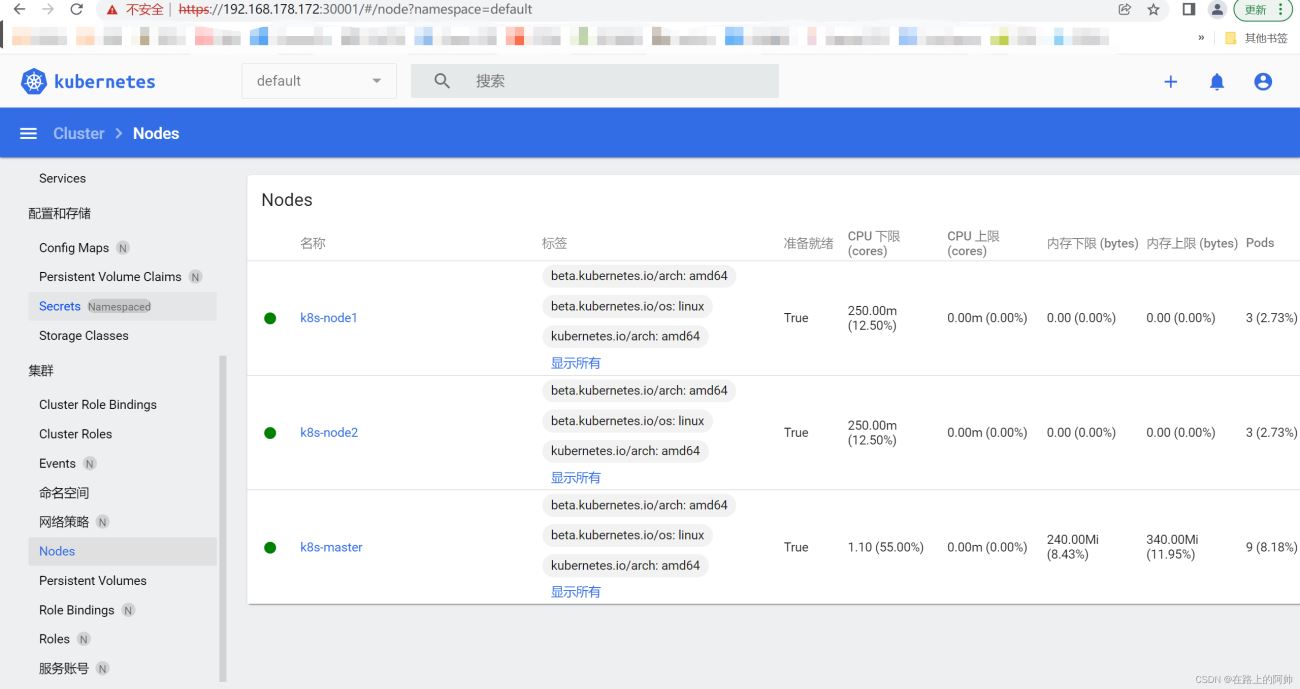Open the other bookmarks folder icon
The width and height of the screenshot is (1300, 689).
[1231, 38]
